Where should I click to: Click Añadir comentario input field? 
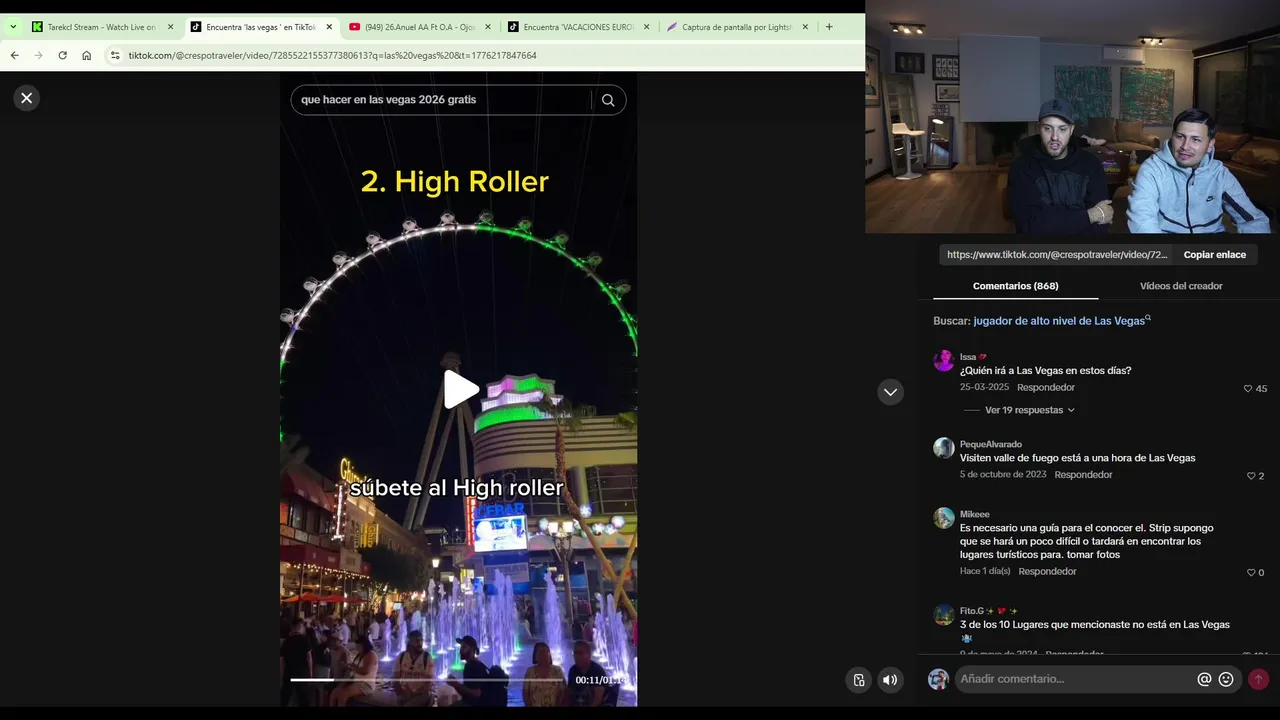[x=1075, y=680]
